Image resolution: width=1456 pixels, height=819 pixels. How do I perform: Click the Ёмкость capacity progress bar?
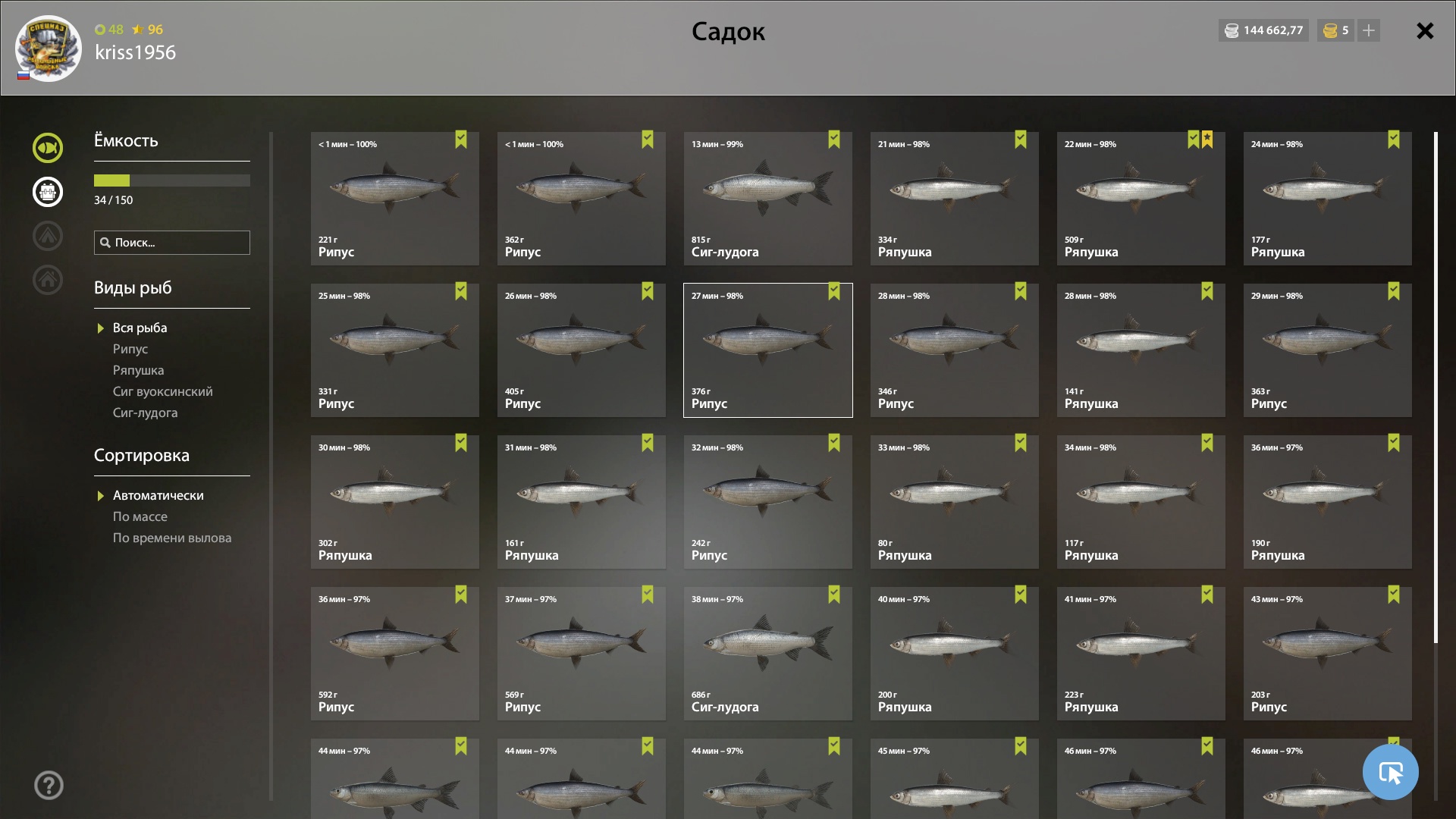point(172,180)
